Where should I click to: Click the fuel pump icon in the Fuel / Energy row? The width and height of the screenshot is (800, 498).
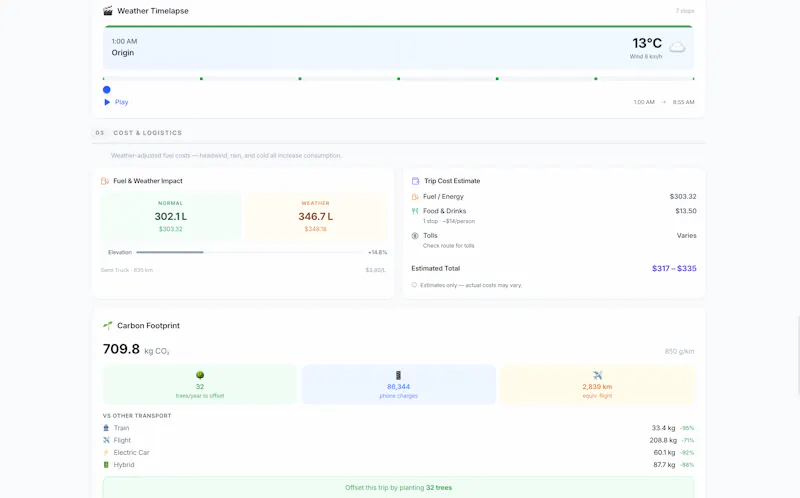tap(415, 196)
